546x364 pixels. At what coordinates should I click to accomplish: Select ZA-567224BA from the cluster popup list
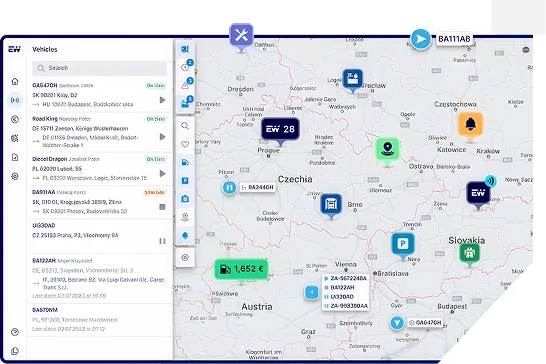348,278
